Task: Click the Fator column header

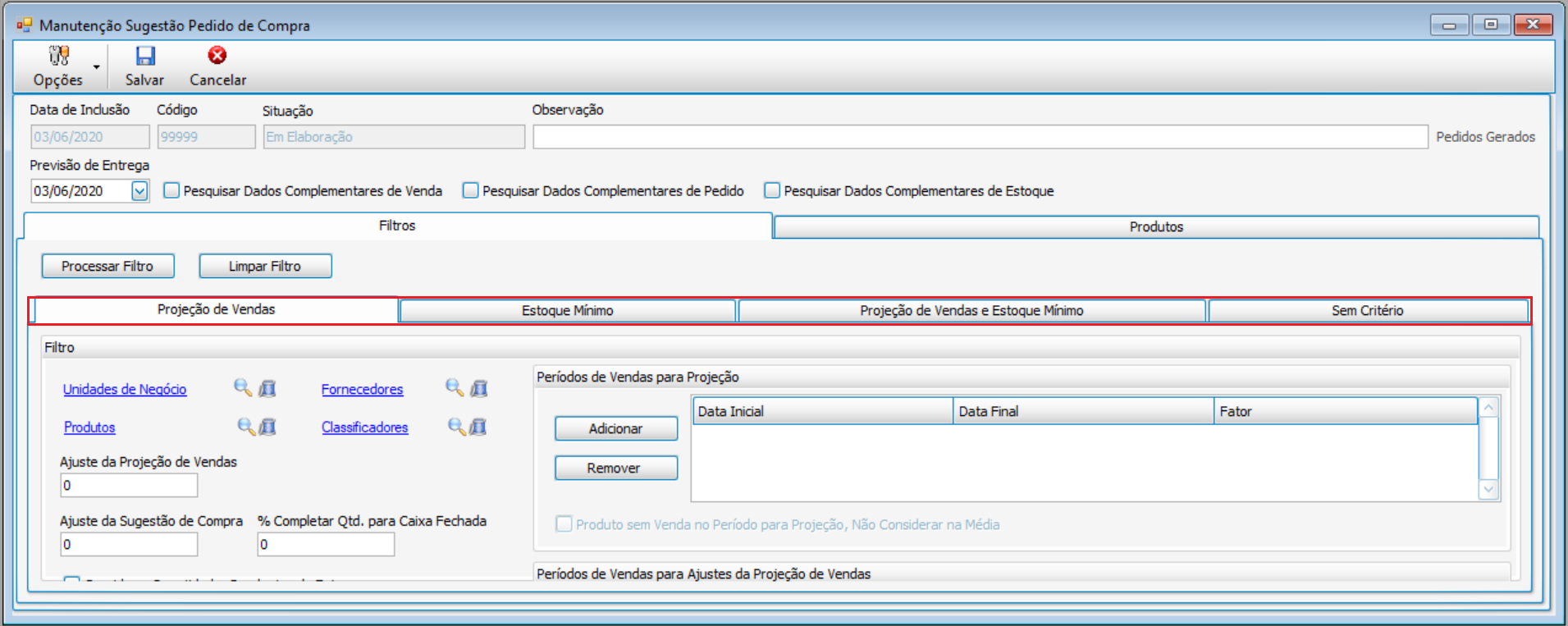Action: pos(1346,411)
